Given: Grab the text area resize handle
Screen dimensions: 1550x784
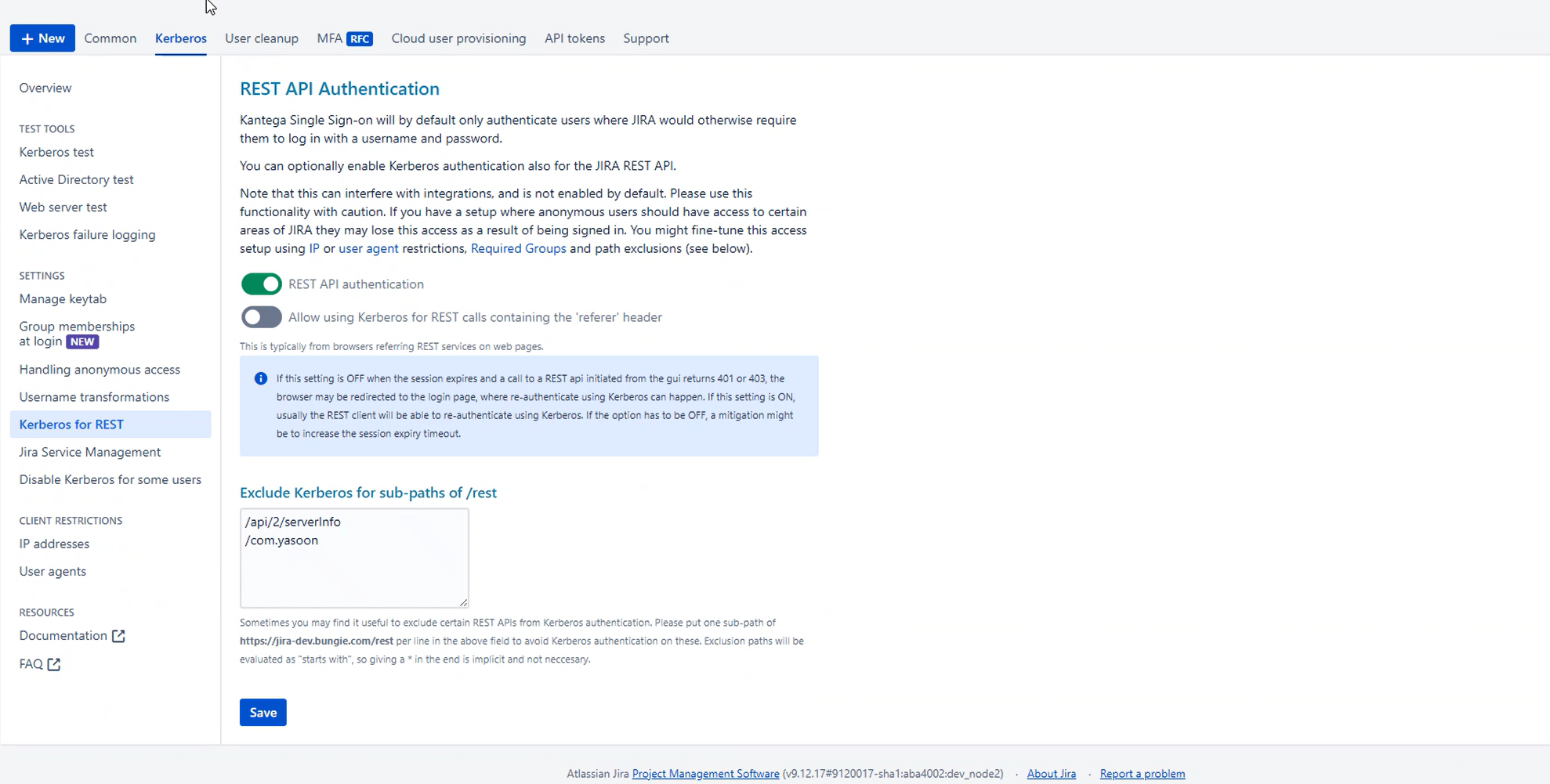Looking at the screenshot, I should pos(464,602).
